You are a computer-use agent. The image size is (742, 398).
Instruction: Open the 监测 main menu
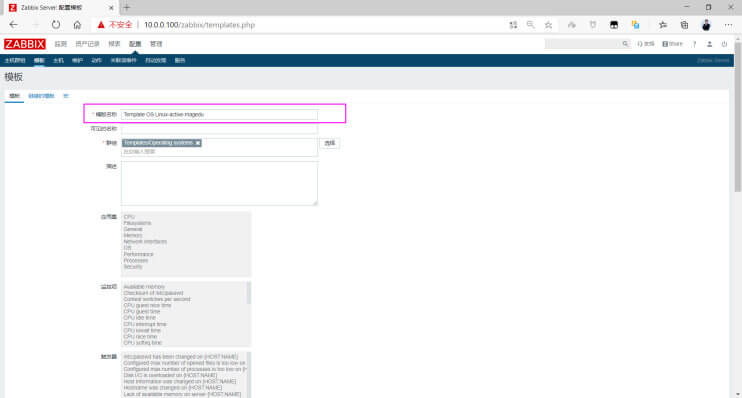tap(61, 44)
